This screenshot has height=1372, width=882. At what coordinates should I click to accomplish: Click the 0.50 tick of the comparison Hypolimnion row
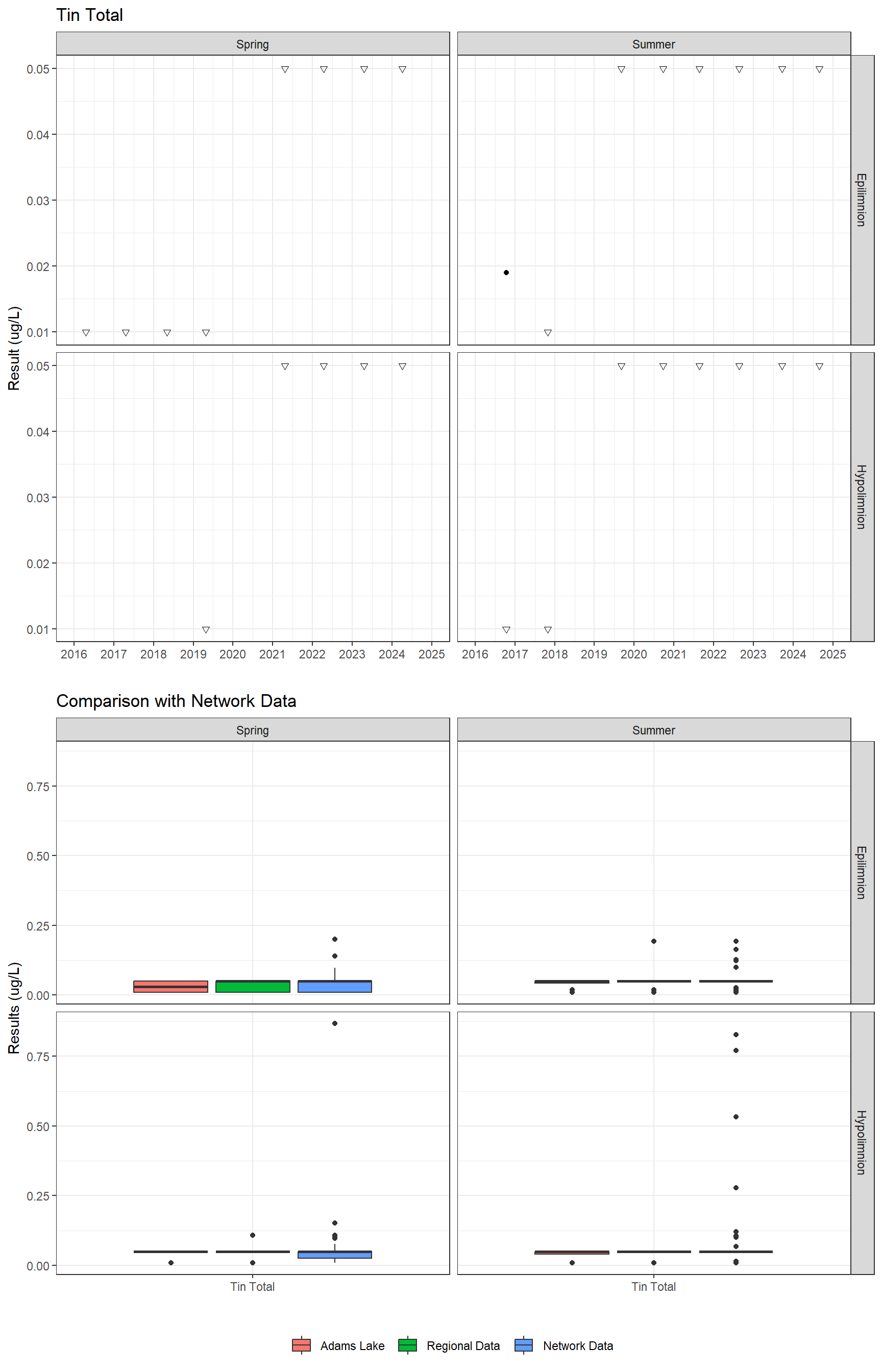(38, 1126)
